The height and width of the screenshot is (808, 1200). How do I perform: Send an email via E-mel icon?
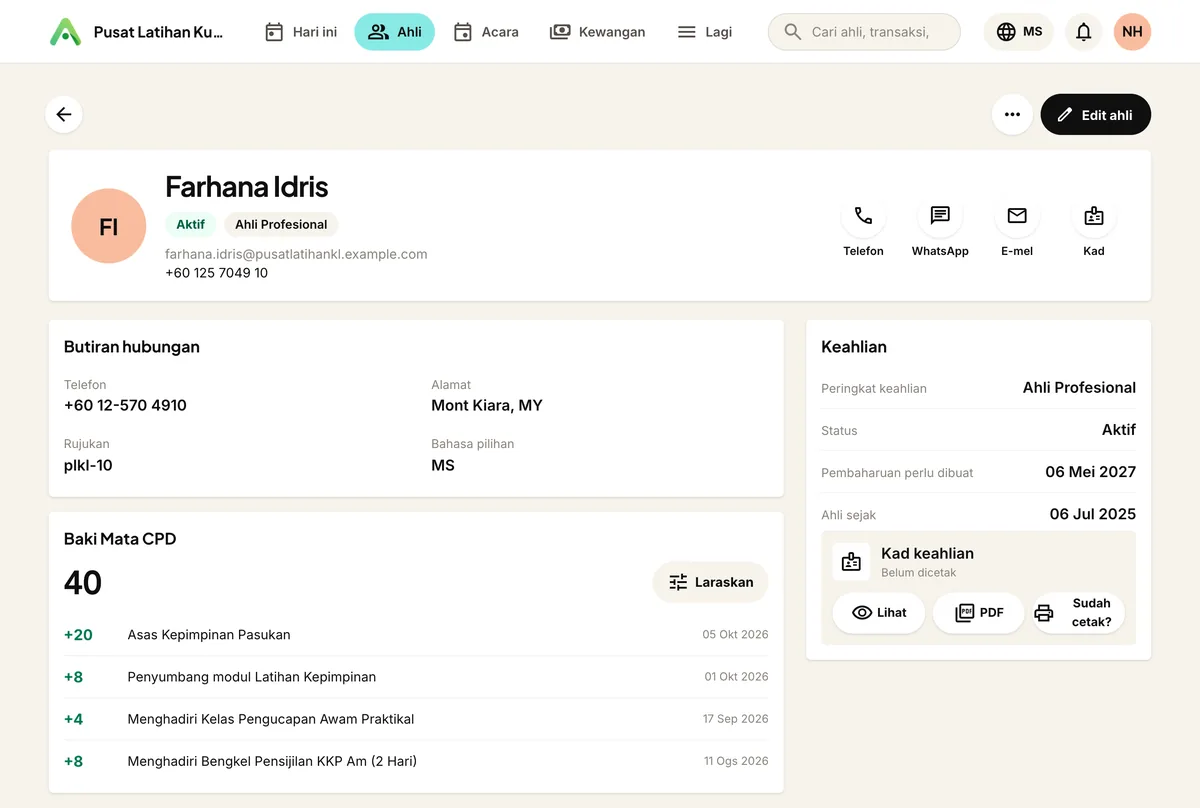click(x=1017, y=215)
